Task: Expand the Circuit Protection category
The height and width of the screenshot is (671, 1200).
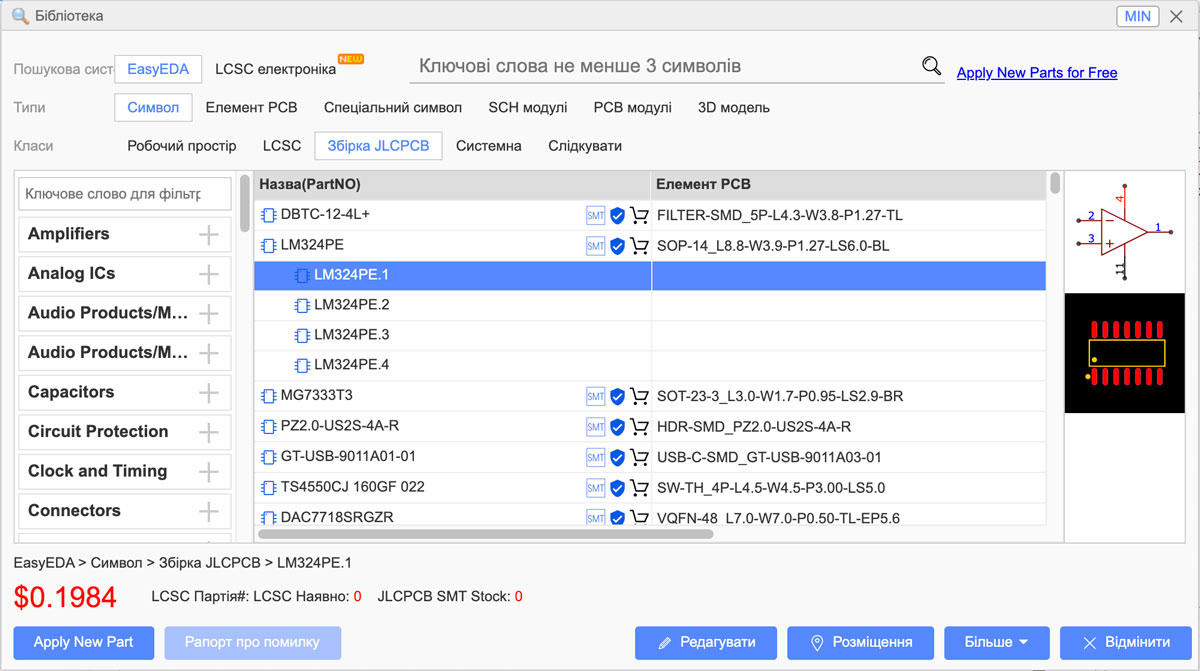Action: (208, 432)
